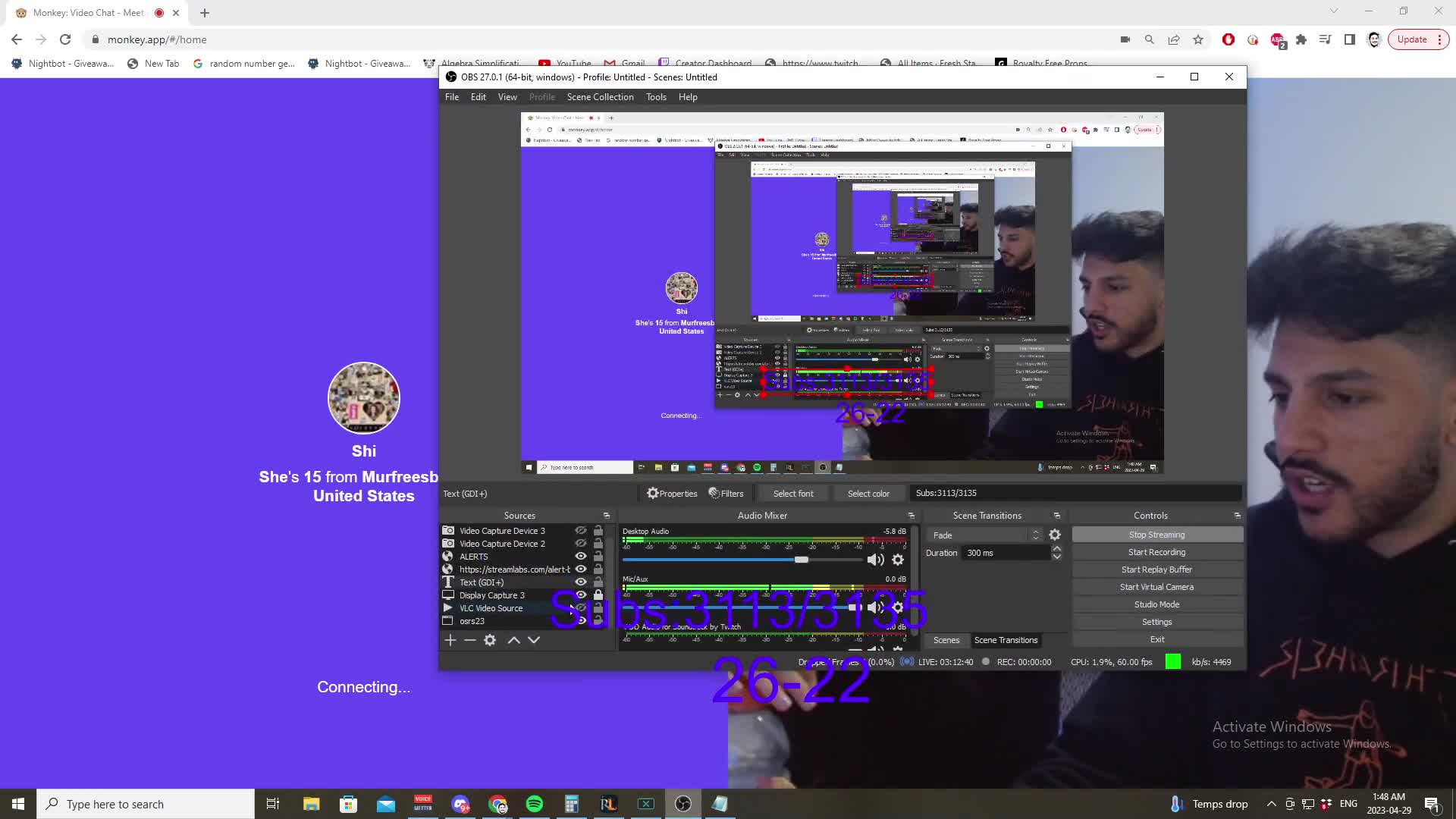Show Video Capture Device 3 source

pyautogui.click(x=581, y=531)
